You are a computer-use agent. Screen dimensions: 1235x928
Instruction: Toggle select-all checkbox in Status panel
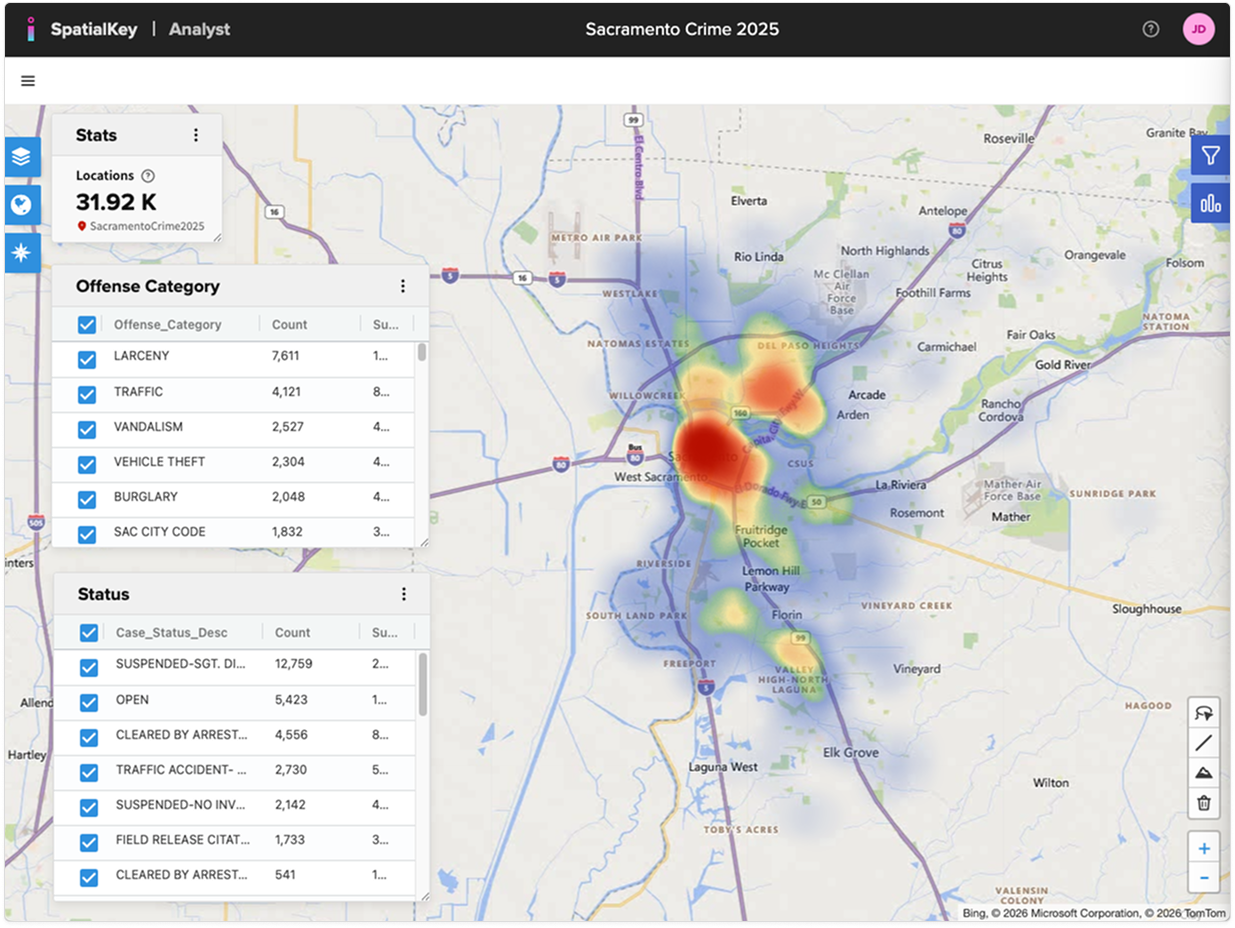[x=89, y=632]
